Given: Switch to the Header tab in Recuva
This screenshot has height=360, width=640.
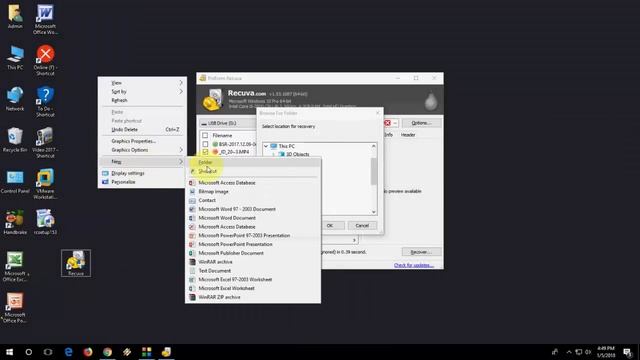Looking at the screenshot, I should point(408,135).
